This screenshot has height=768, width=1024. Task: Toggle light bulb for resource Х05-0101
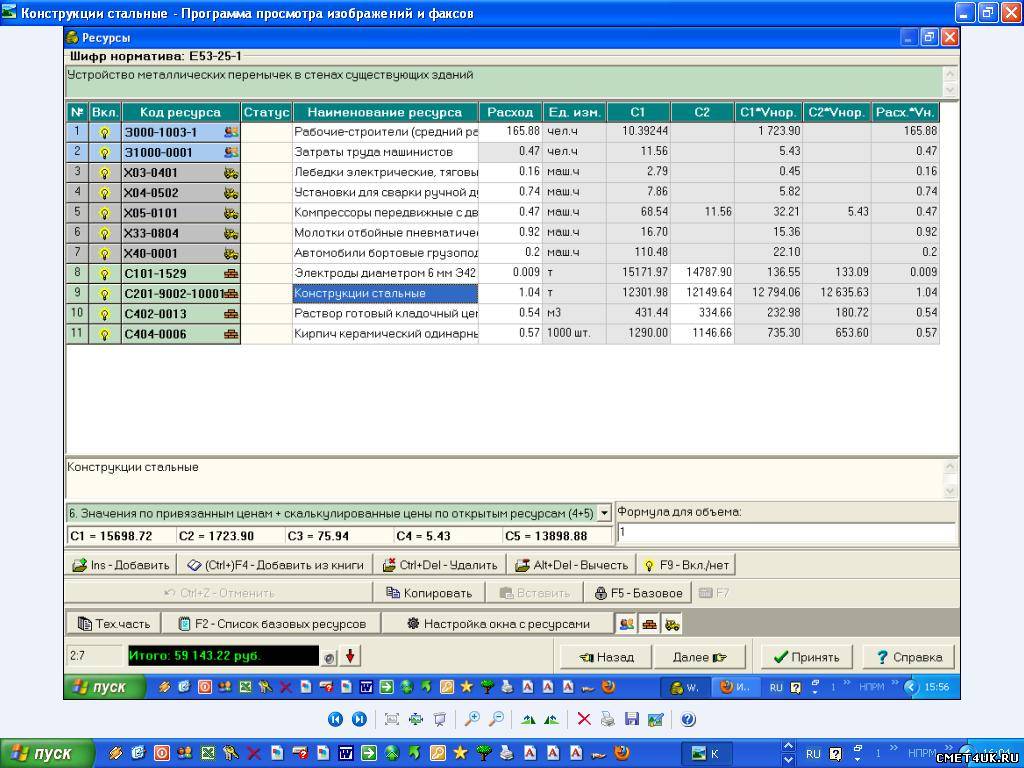pos(104,213)
